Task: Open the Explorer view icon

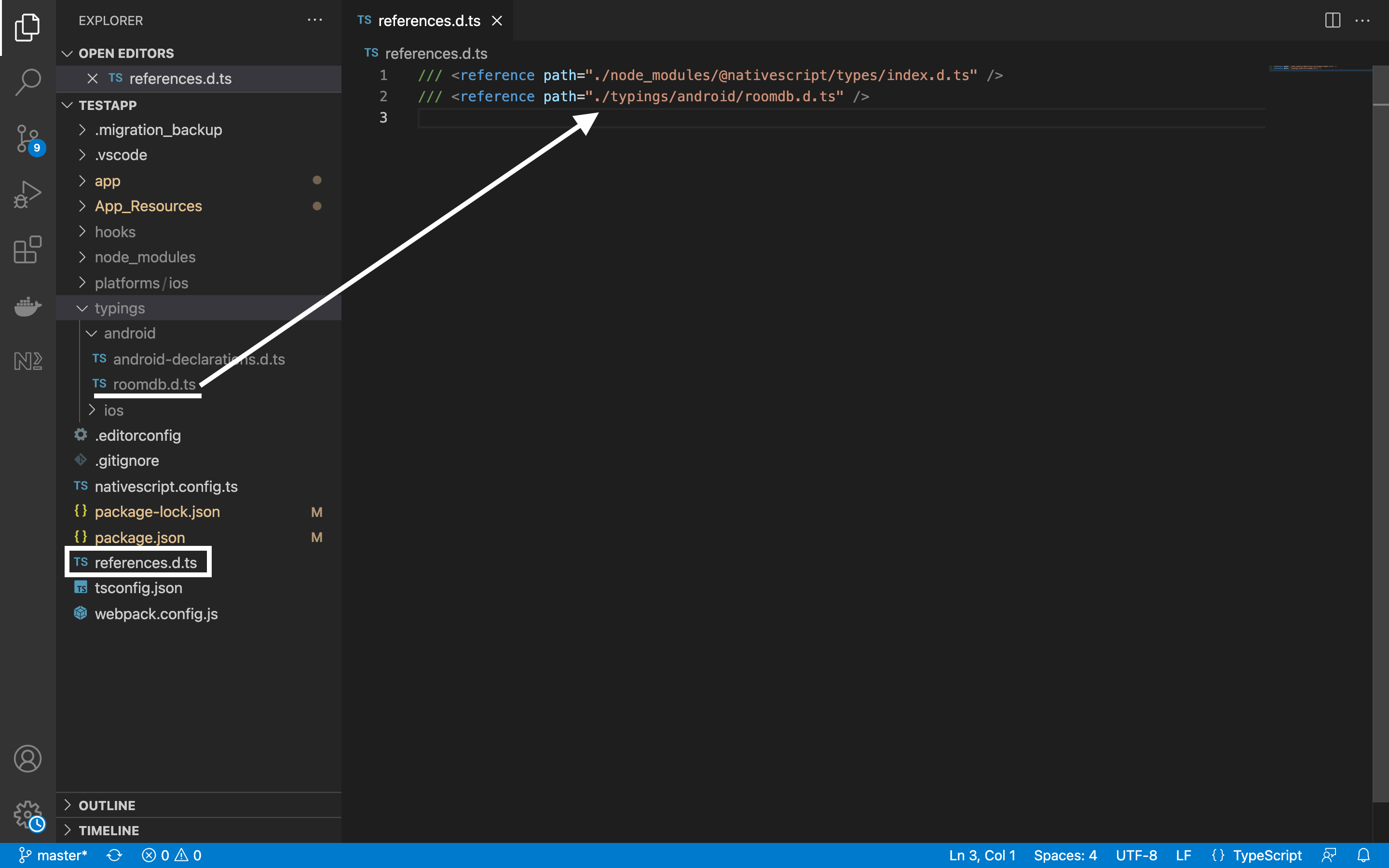Action: (x=27, y=27)
